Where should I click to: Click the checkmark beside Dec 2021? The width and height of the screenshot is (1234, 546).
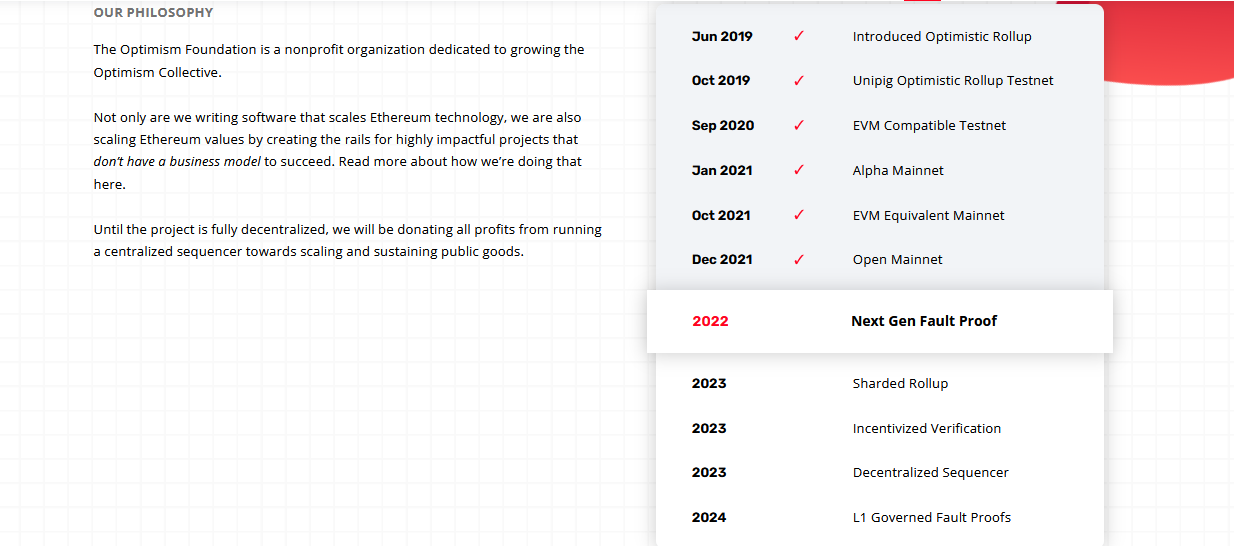799,260
